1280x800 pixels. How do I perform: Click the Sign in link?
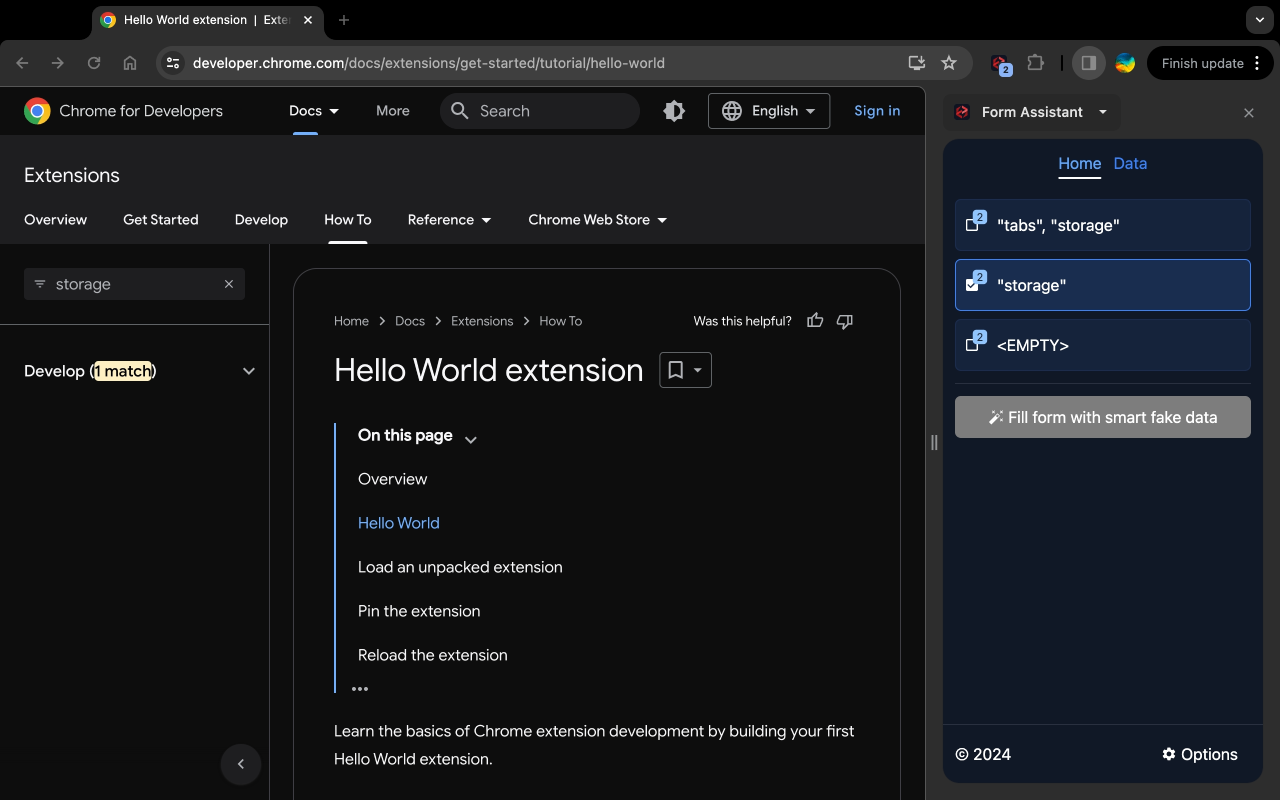876,111
